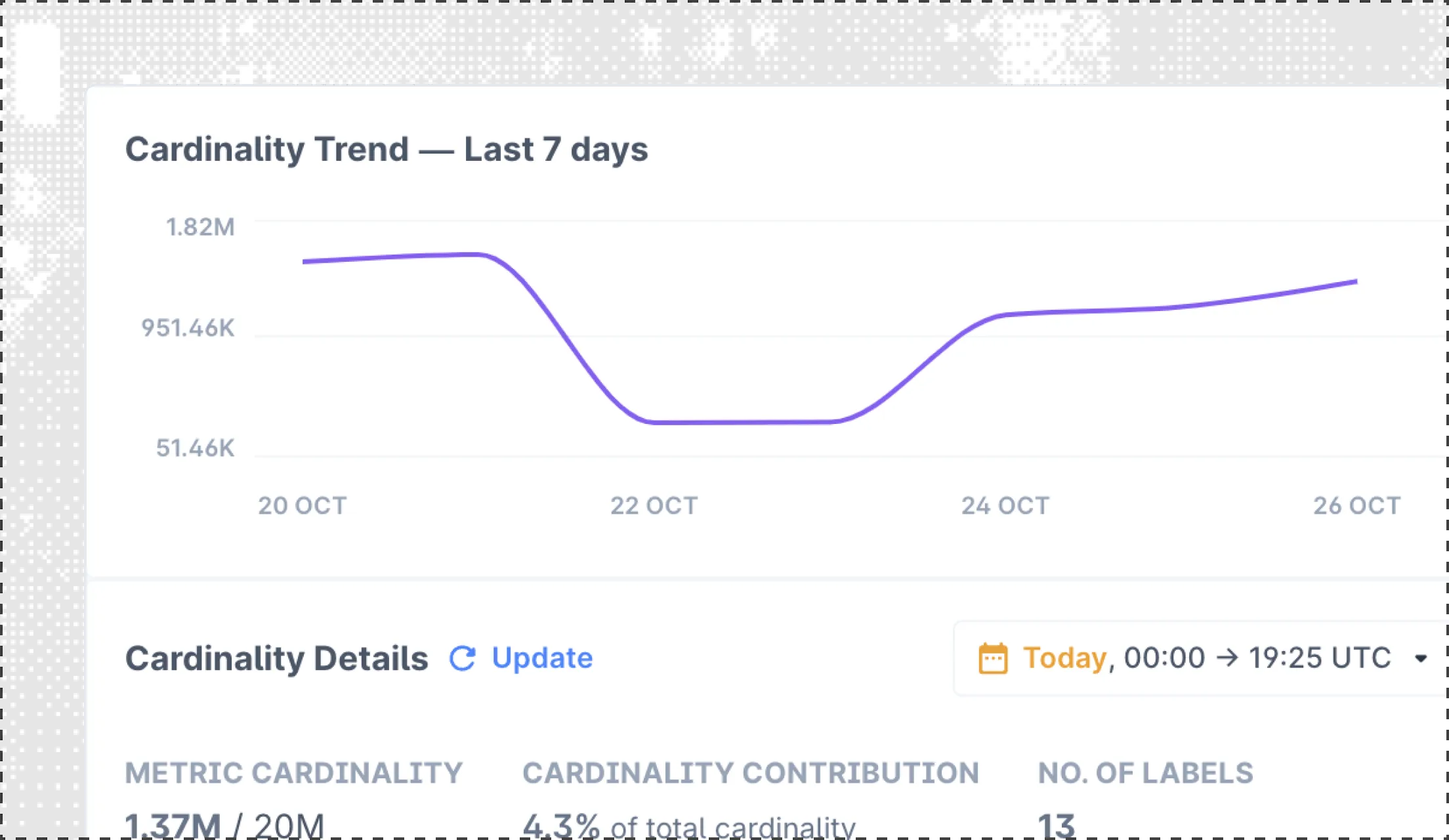Image resolution: width=1449 pixels, height=840 pixels.
Task: Click the arrow between 00:00 and 19:25
Action: [1227, 658]
